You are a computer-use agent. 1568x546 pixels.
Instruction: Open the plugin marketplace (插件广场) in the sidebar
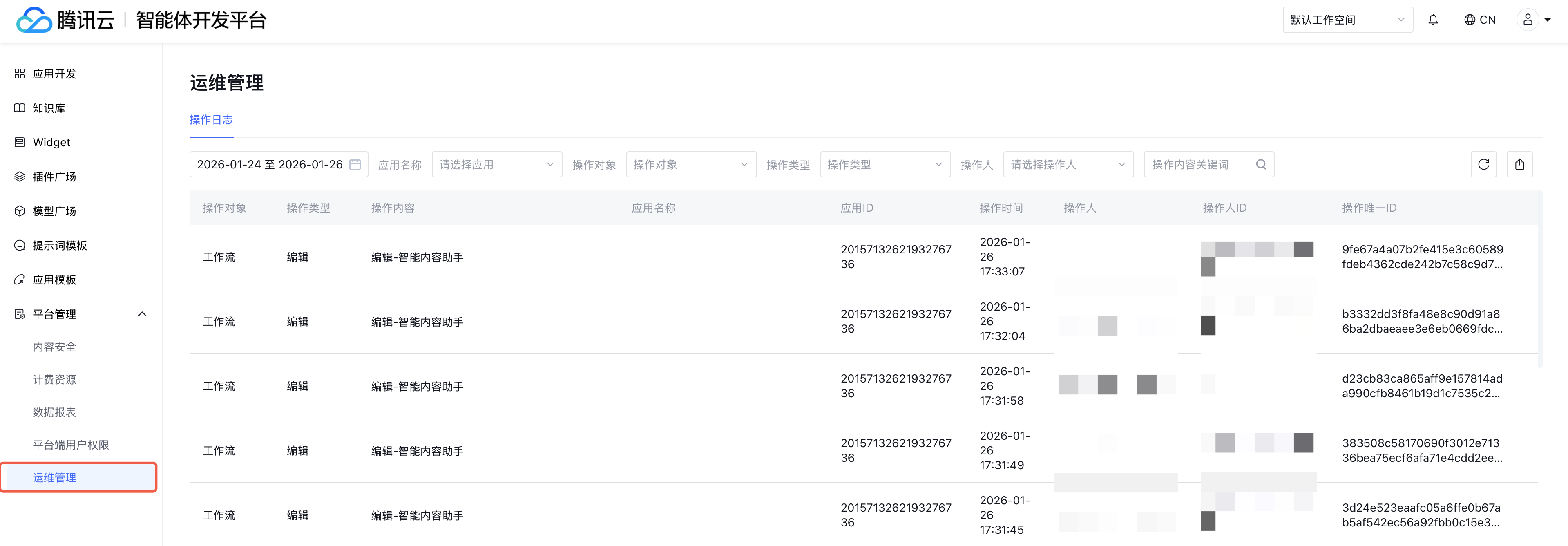[54, 177]
